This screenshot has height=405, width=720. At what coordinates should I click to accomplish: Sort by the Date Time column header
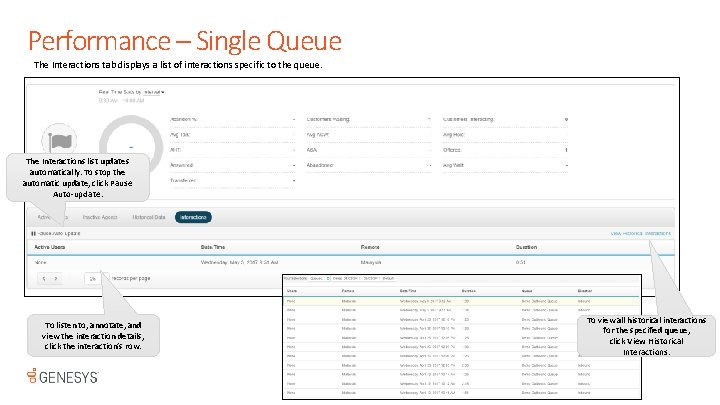coord(213,247)
